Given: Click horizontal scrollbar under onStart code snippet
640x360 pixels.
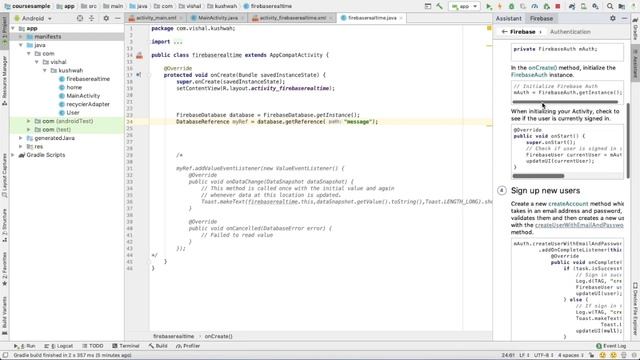Looking at the screenshot, I should click(x=538, y=176).
